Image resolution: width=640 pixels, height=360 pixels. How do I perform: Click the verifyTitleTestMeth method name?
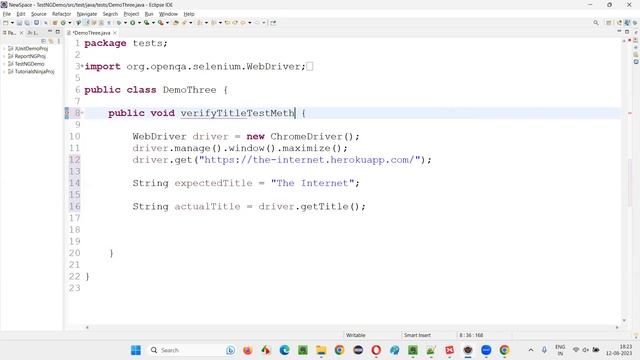tap(238, 113)
